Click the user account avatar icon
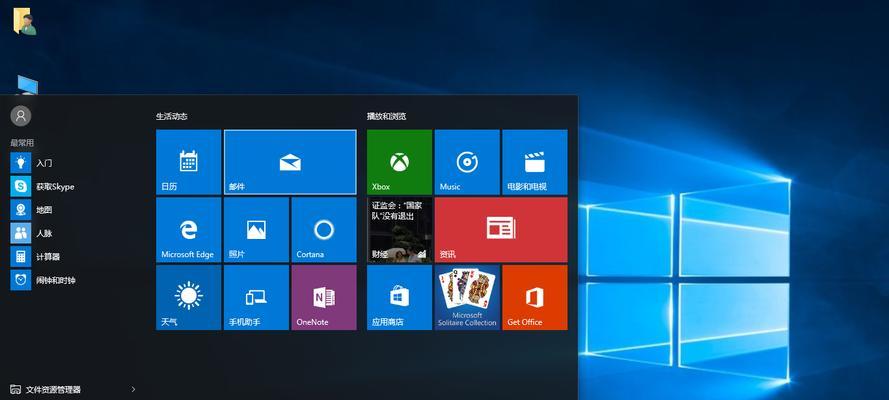The height and width of the screenshot is (400, 889). point(21,116)
